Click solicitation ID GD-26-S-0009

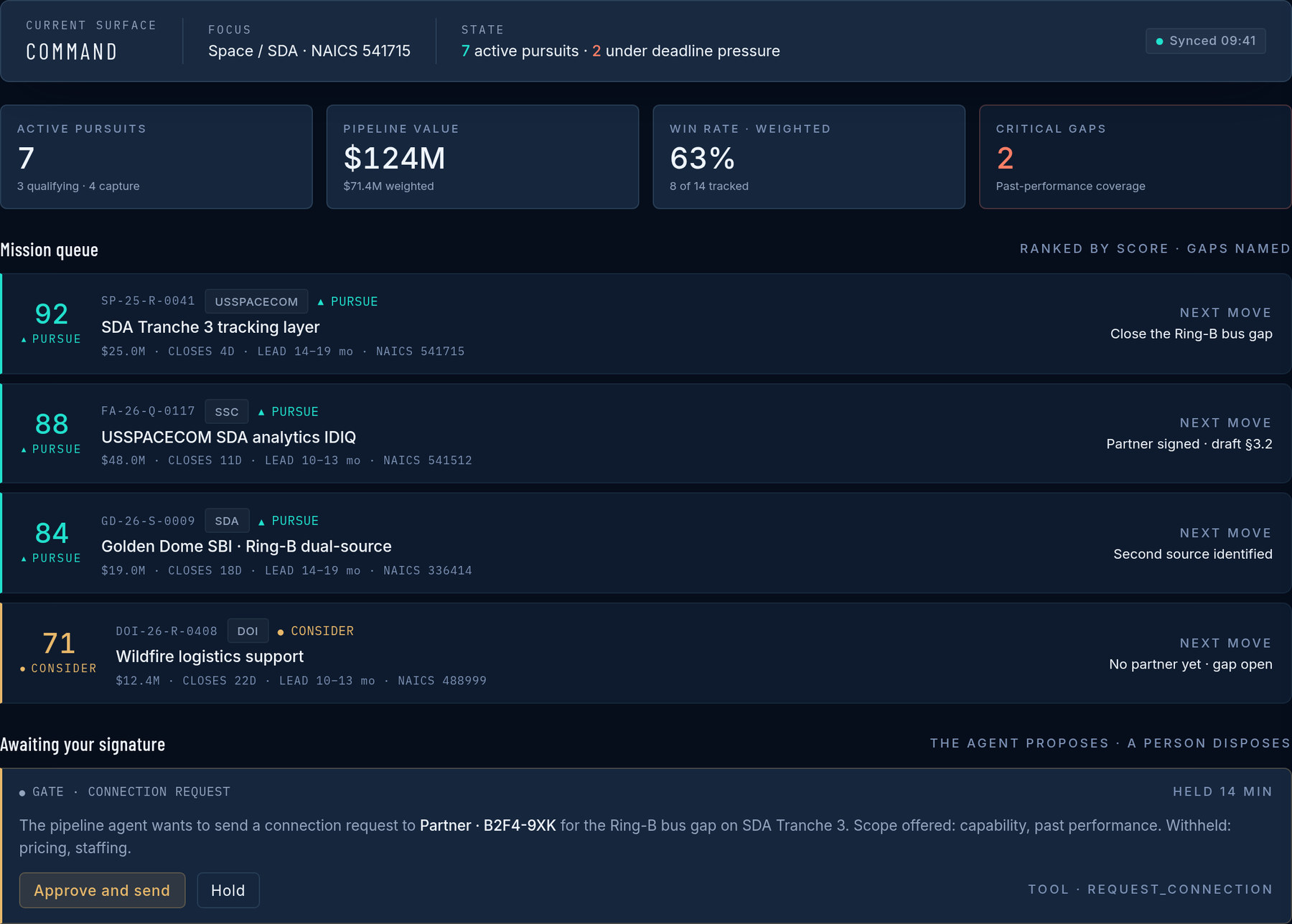point(148,521)
